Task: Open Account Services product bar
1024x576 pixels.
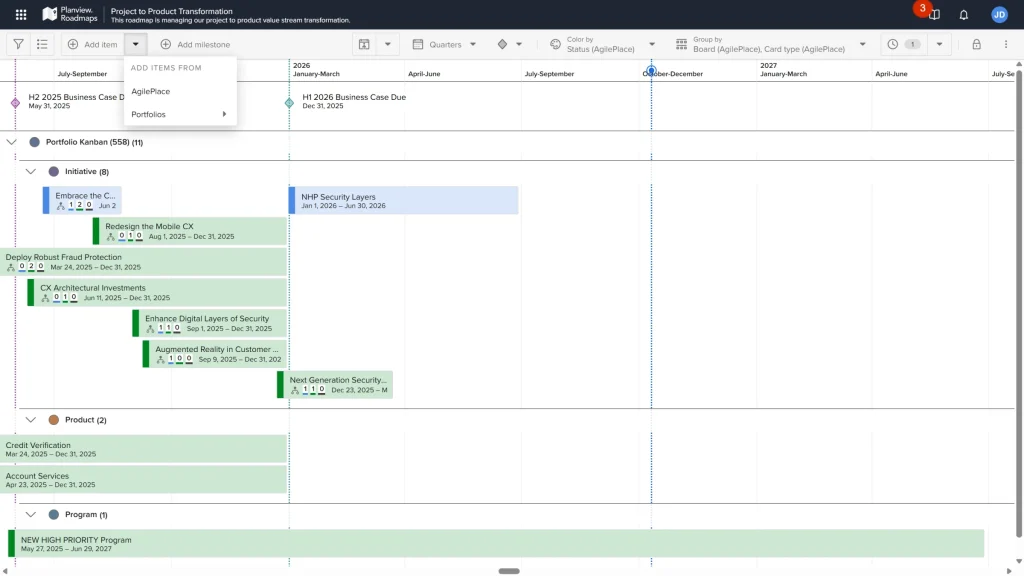Action: tap(143, 480)
